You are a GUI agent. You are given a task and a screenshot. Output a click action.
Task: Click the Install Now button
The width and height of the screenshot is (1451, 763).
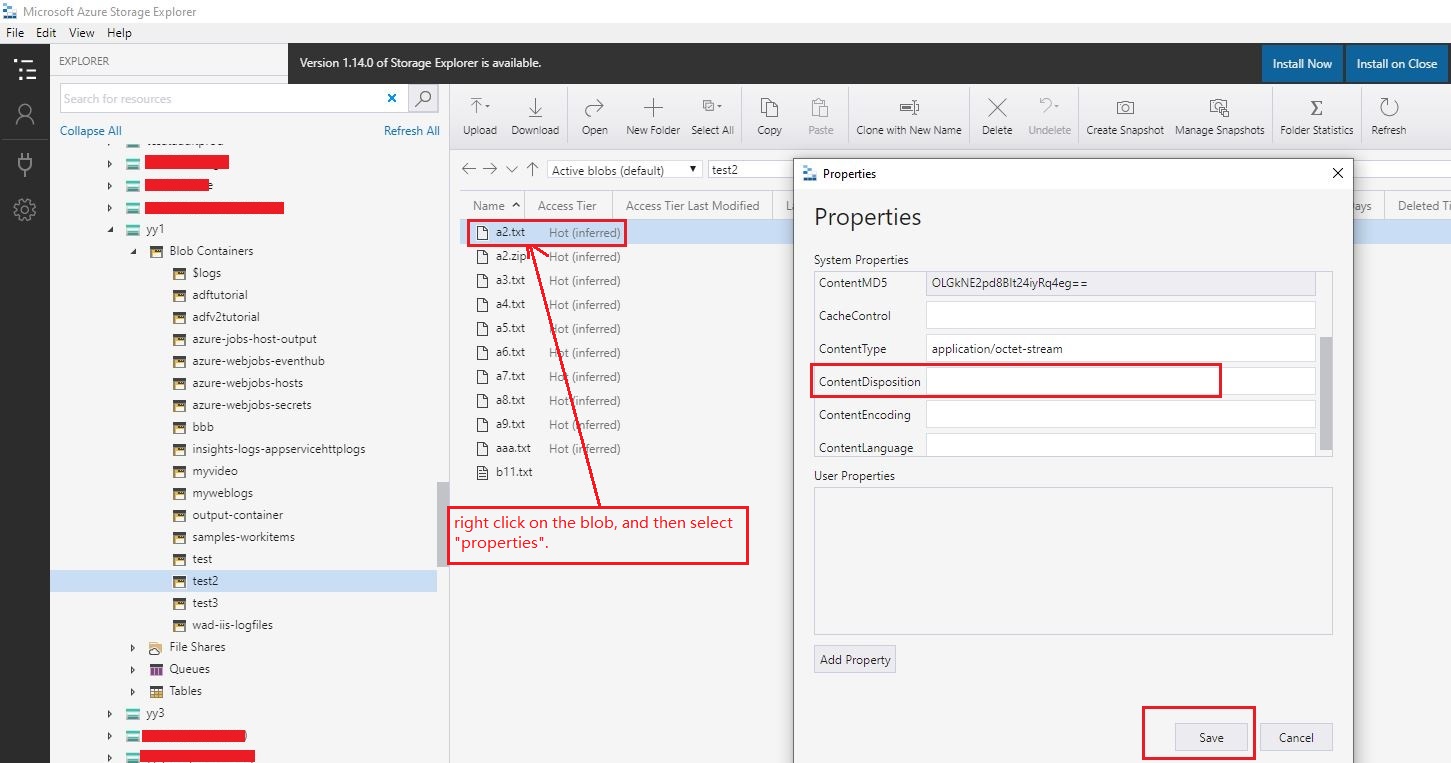click(x=1302, y=63)
